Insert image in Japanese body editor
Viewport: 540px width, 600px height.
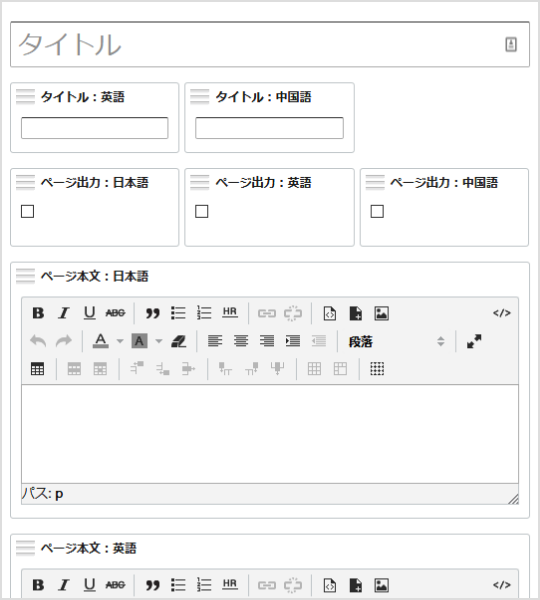382,313
